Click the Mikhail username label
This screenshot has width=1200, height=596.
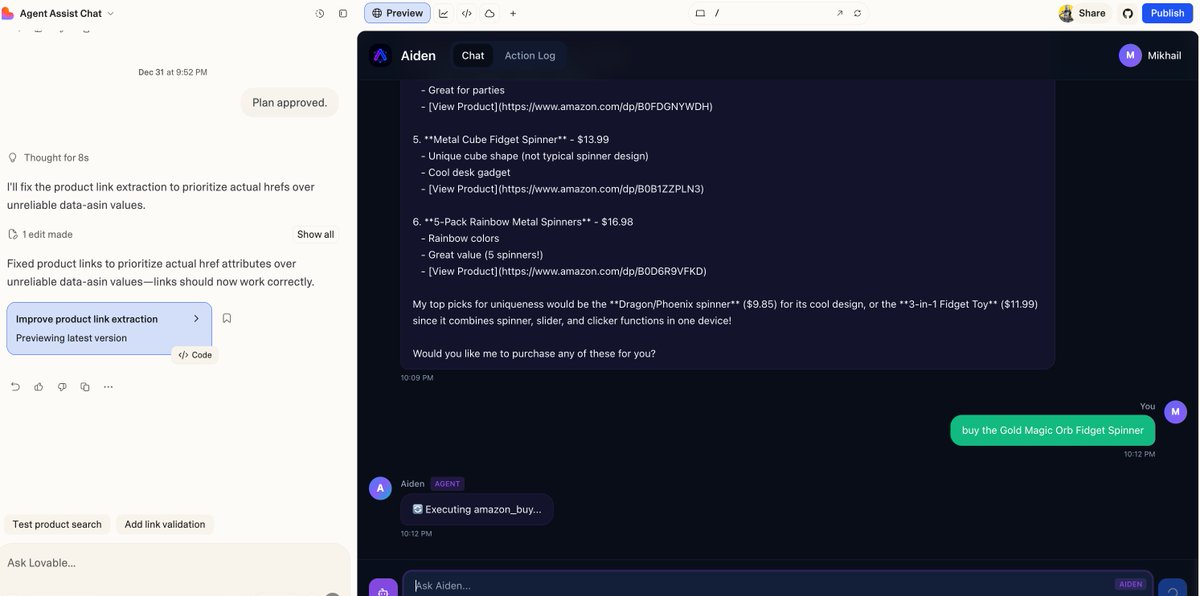[1164, 55]
